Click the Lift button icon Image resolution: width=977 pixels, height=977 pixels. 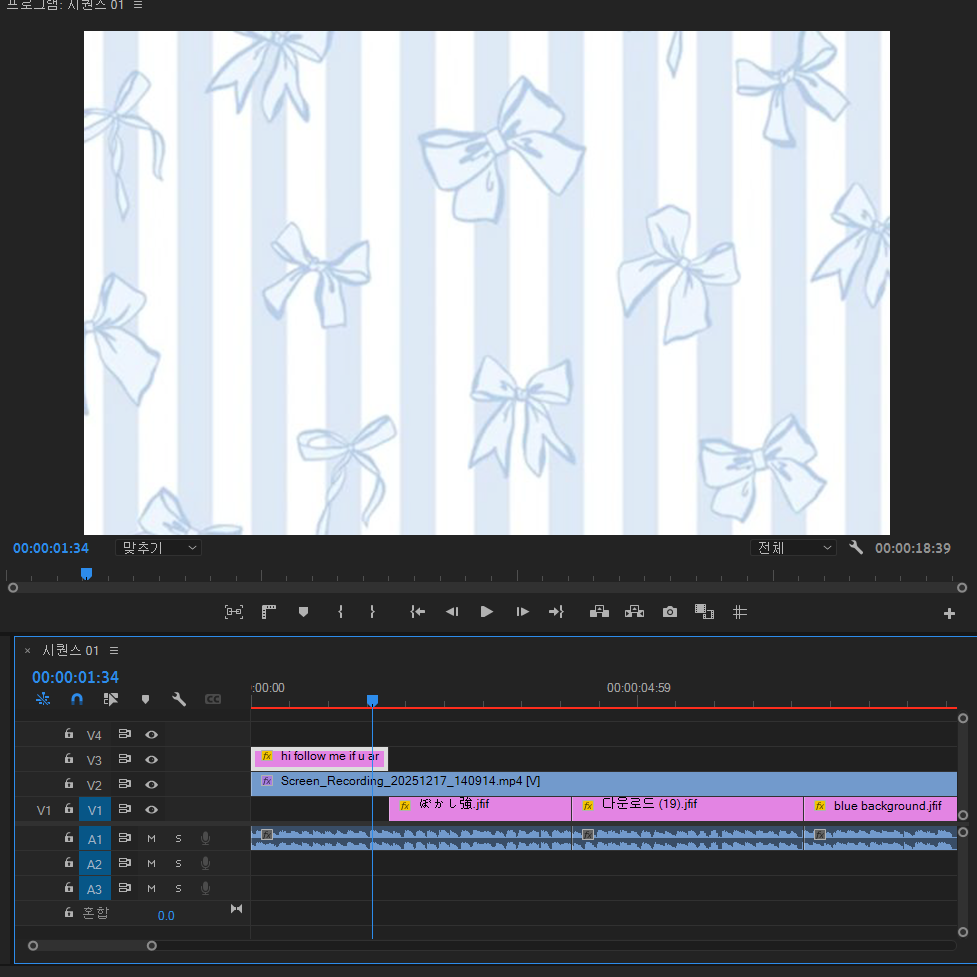click(x=599, y=612)
